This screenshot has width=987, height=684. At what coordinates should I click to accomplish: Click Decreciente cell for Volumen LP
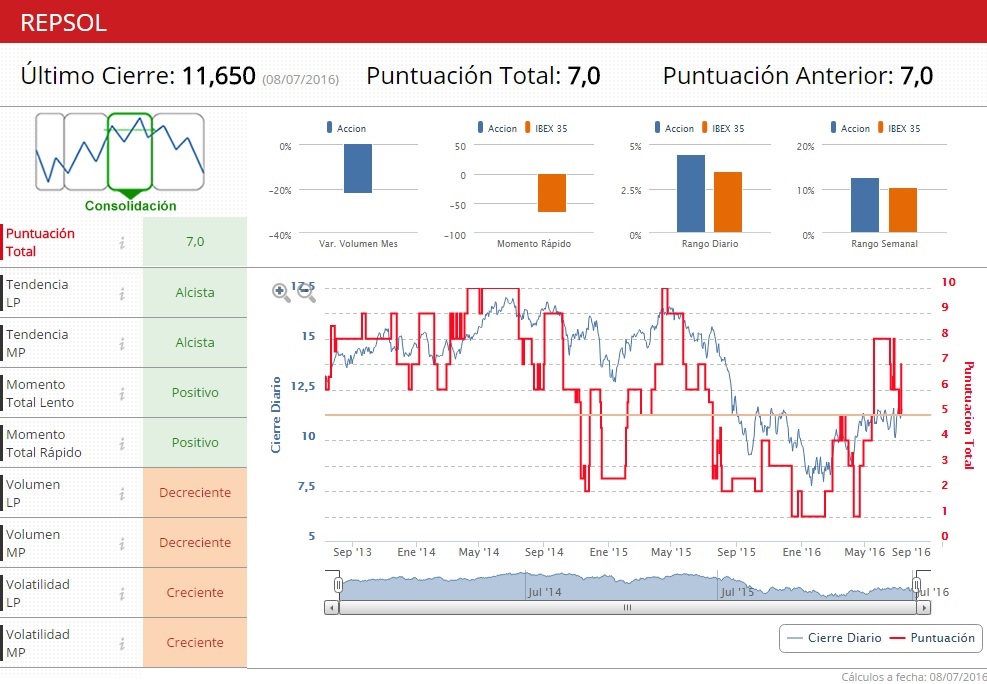pyautogui.click(x=195, y=493)
